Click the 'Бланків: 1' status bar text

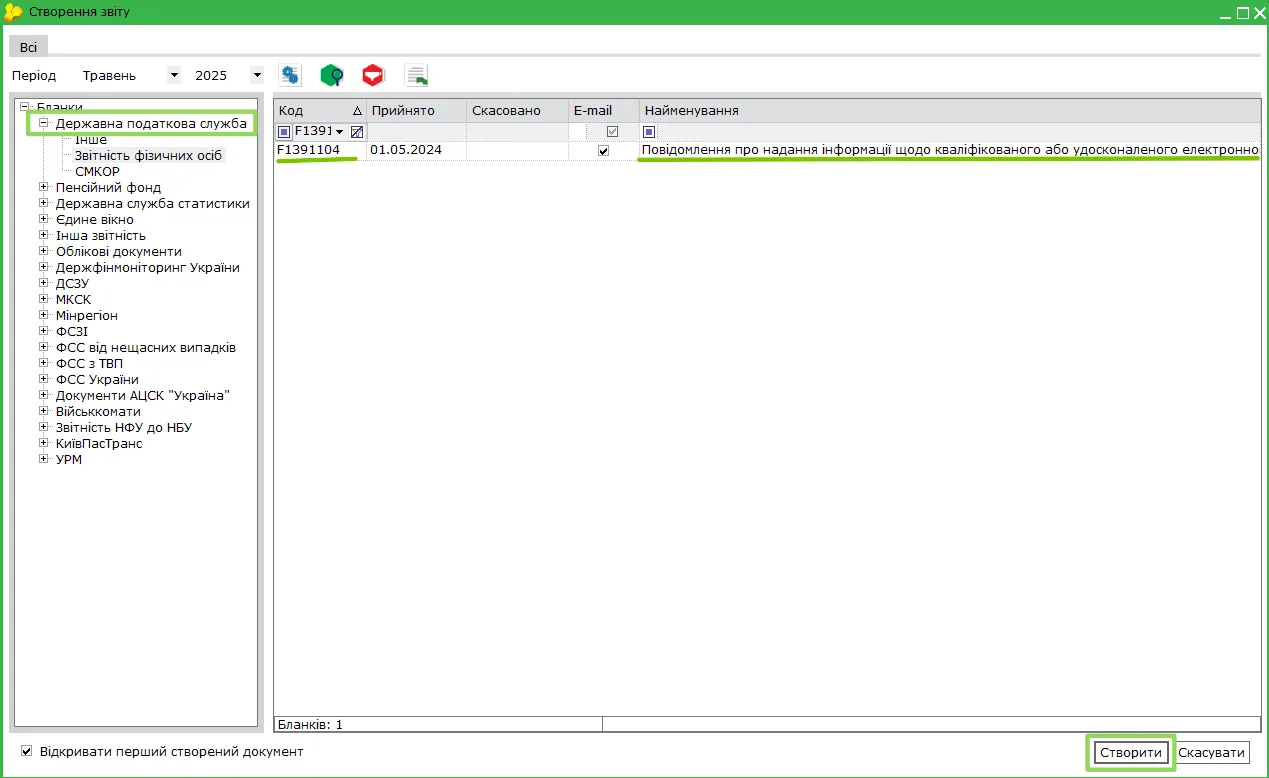pyautogui.click(x=310, y=724)
